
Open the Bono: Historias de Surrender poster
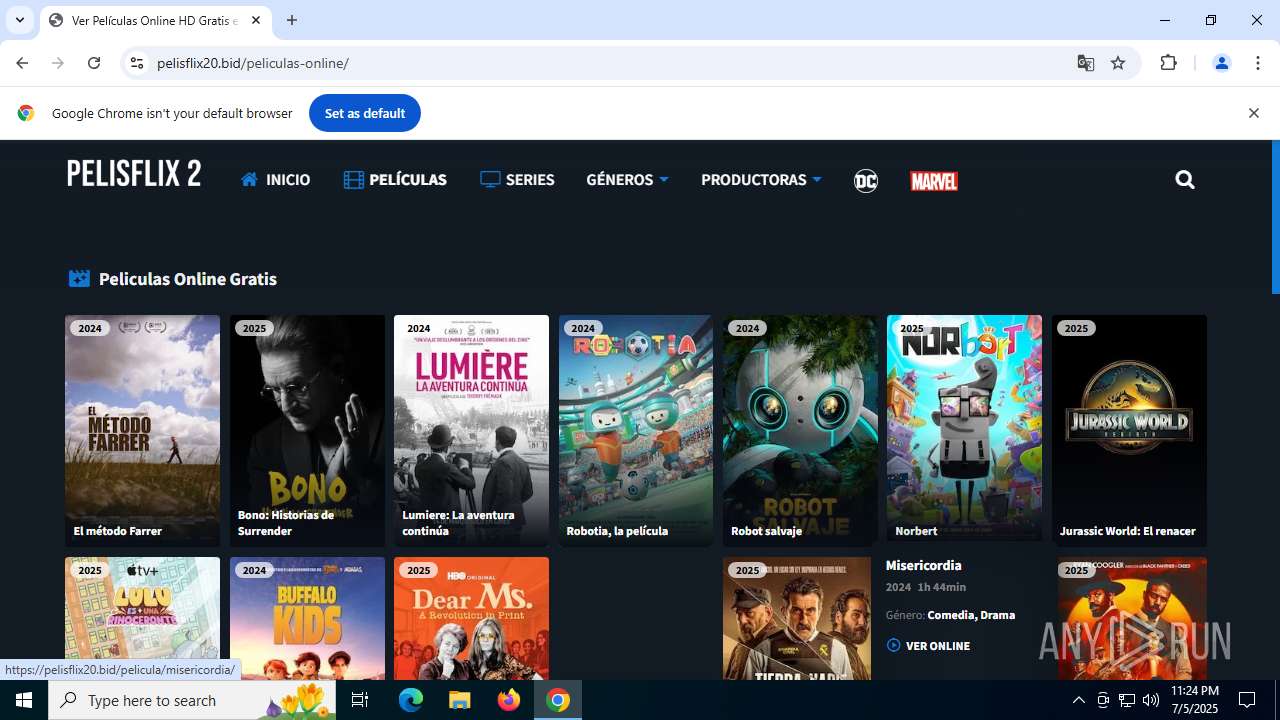pyautogui.click(x=307, y=431)
